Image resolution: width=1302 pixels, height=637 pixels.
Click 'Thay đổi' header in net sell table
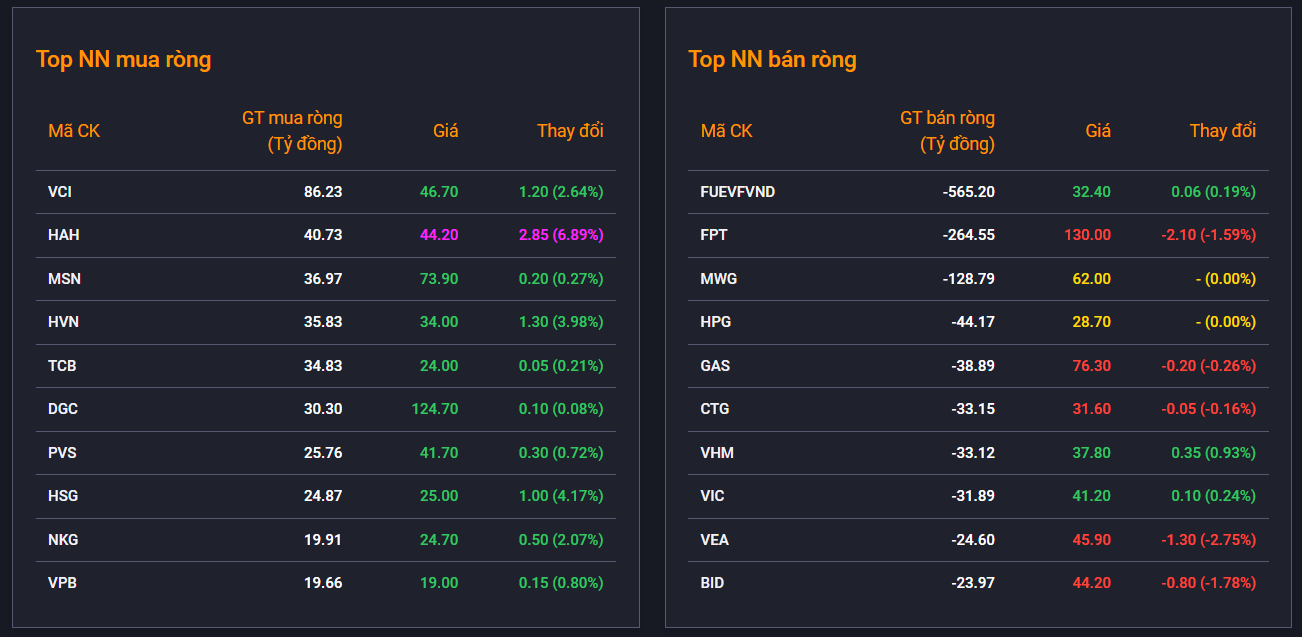[x=1223, y=131]
